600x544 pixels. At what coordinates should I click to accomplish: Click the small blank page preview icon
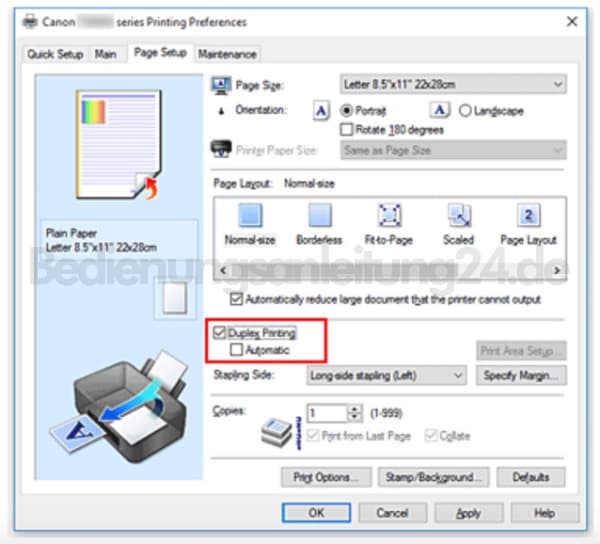click(x=175, y=298)
